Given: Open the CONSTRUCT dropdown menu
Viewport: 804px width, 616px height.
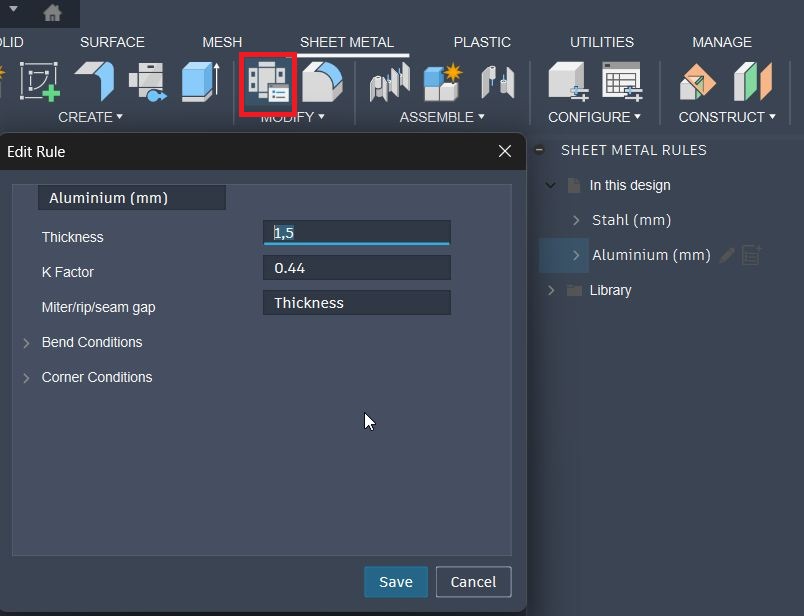Looking at the screenshot, I should [727, 117].
